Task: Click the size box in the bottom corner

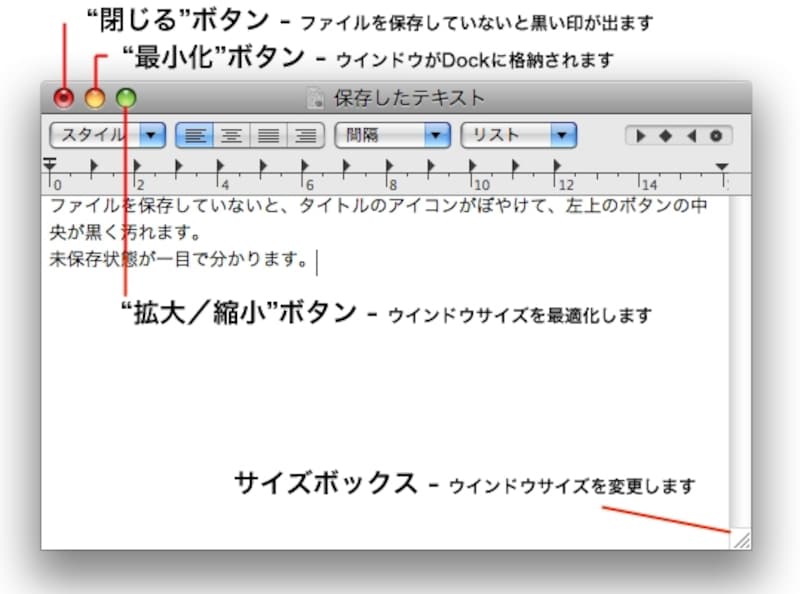Action: 741,541
